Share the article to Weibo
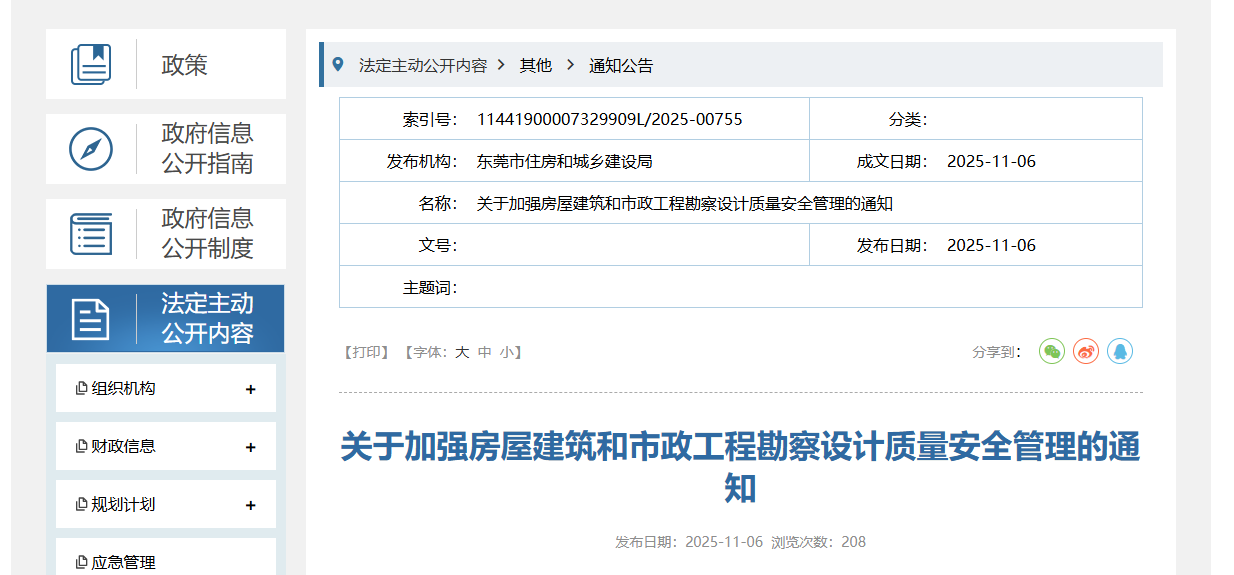Viewport: 1234px width, 575px height. 1086,352
